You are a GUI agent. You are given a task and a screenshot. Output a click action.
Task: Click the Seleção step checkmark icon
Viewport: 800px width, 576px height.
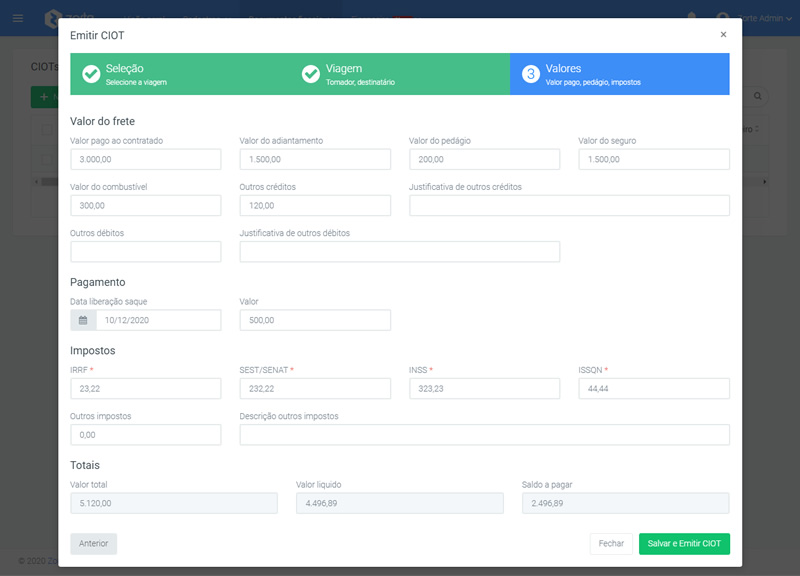click(91, 74)
